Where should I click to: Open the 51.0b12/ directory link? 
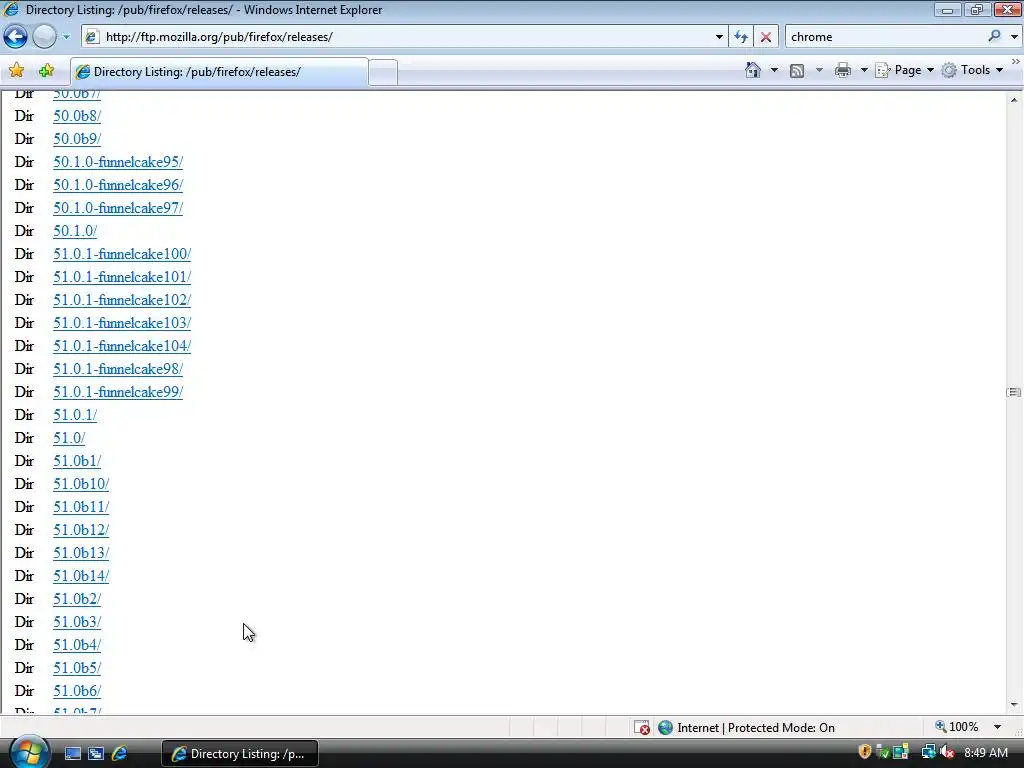coord(81,530)
